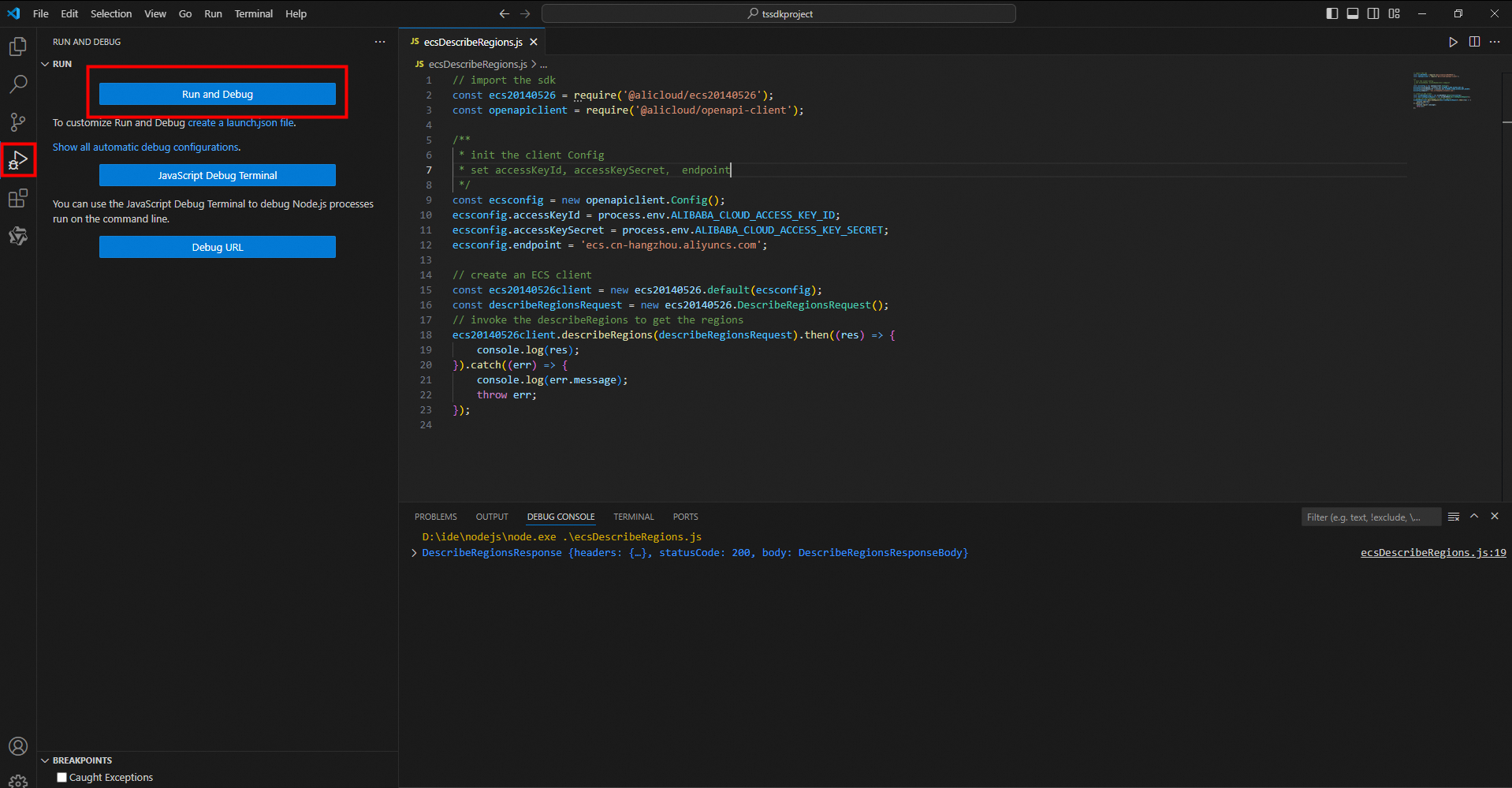Focus the debug console filter input

[x=1372, y=517]
